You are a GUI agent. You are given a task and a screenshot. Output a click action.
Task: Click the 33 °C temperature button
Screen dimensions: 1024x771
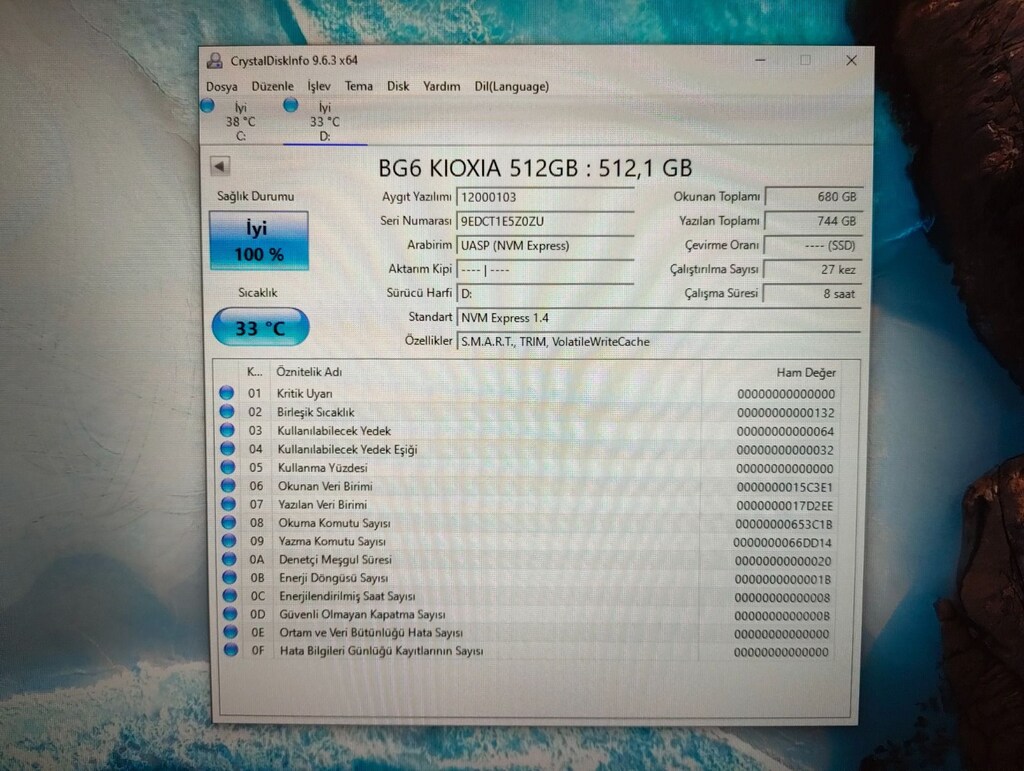[260, 327]
